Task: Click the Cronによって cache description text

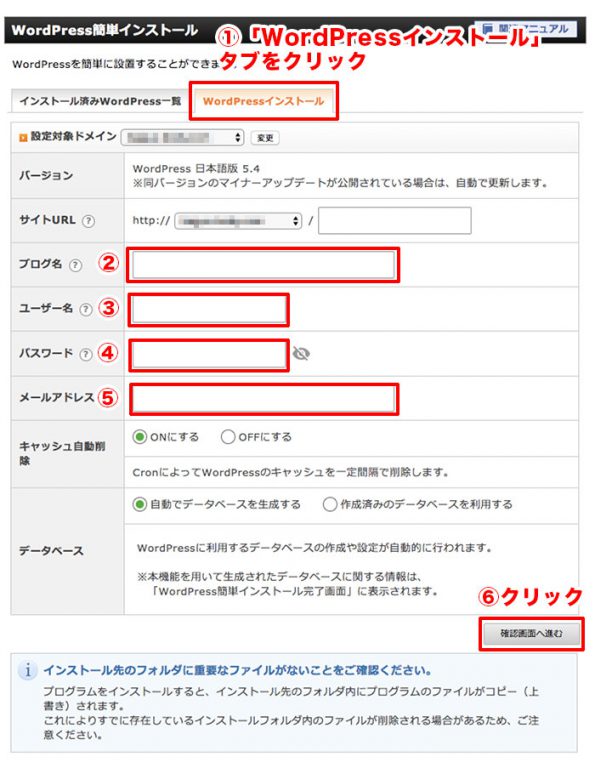Action: (x=291, y=473)
